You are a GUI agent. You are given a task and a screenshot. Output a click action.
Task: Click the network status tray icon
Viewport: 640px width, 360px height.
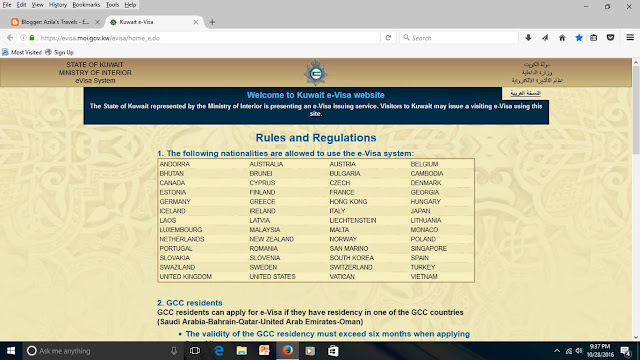(569, 351)
